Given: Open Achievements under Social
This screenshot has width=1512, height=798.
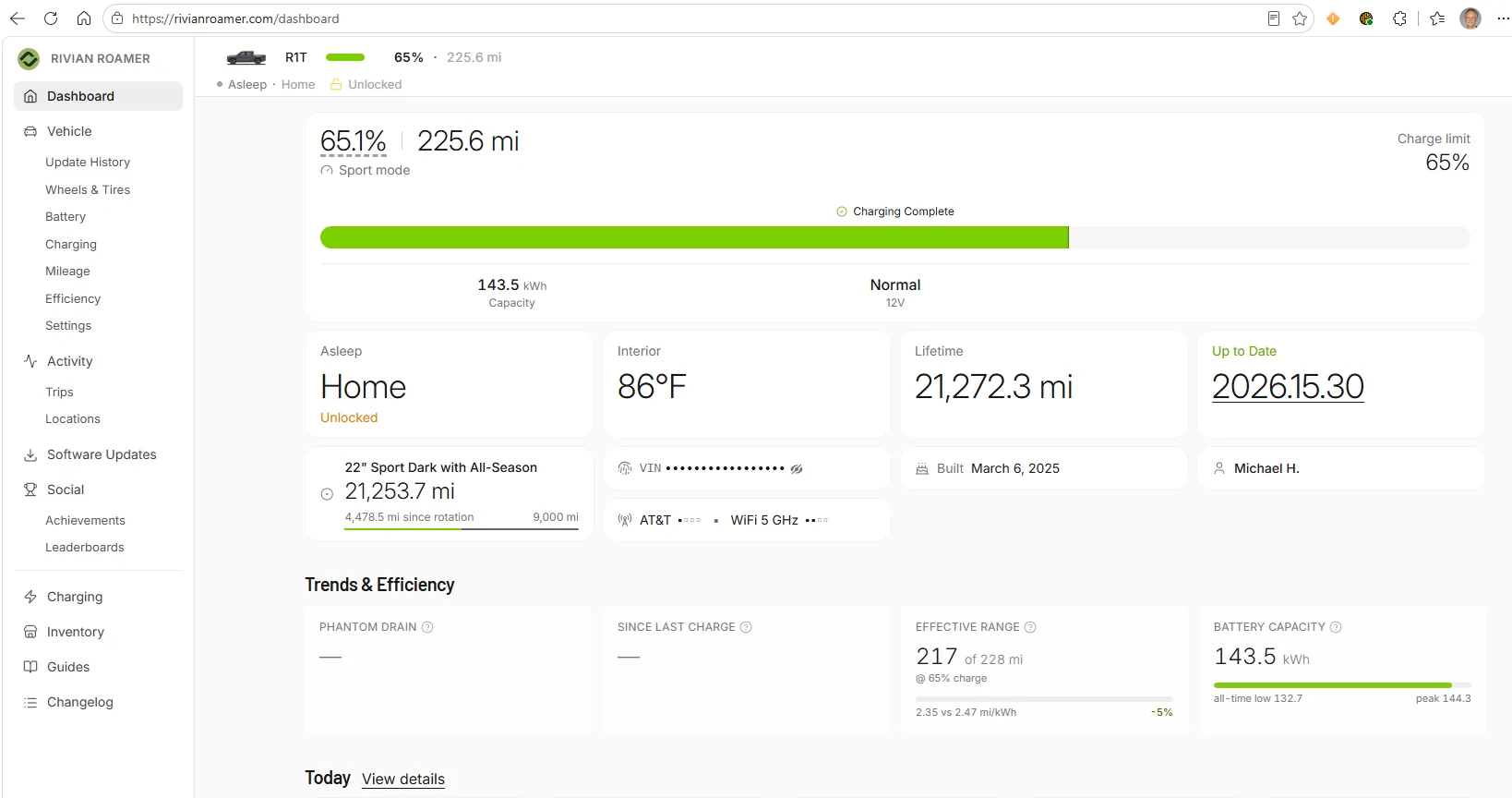Looking at the screenshot, I should click(x=85, y=521).
